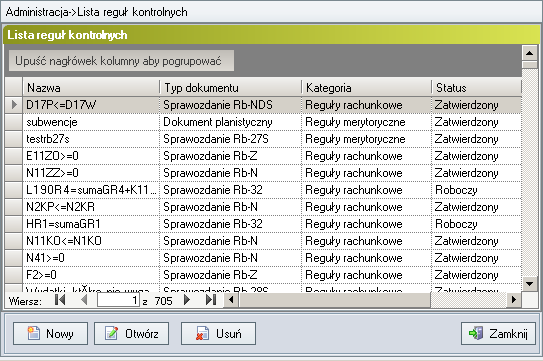This screenshot has width=543, height=361.
Task: Click Sprawozdanie Rb-32 in HR1=sumaGR1 row
Action: [x=230, y=224]
